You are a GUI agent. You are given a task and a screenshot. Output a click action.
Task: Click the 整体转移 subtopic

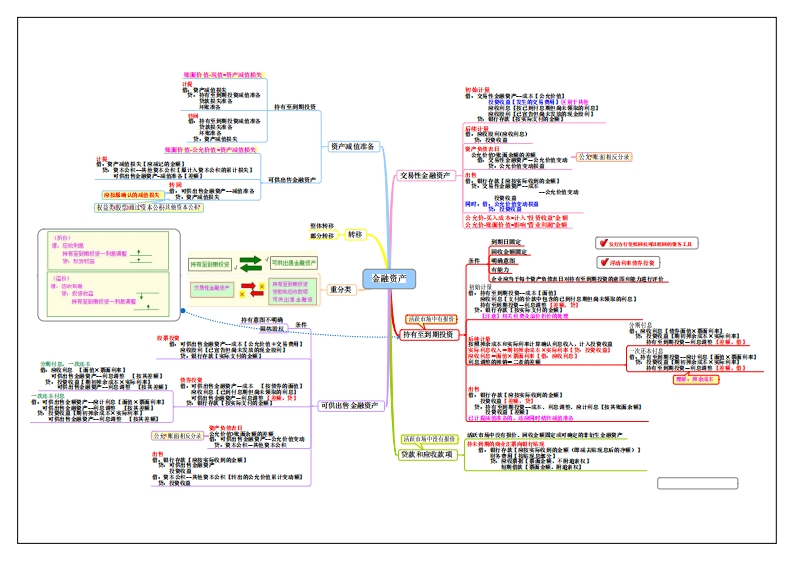[322, 226]
